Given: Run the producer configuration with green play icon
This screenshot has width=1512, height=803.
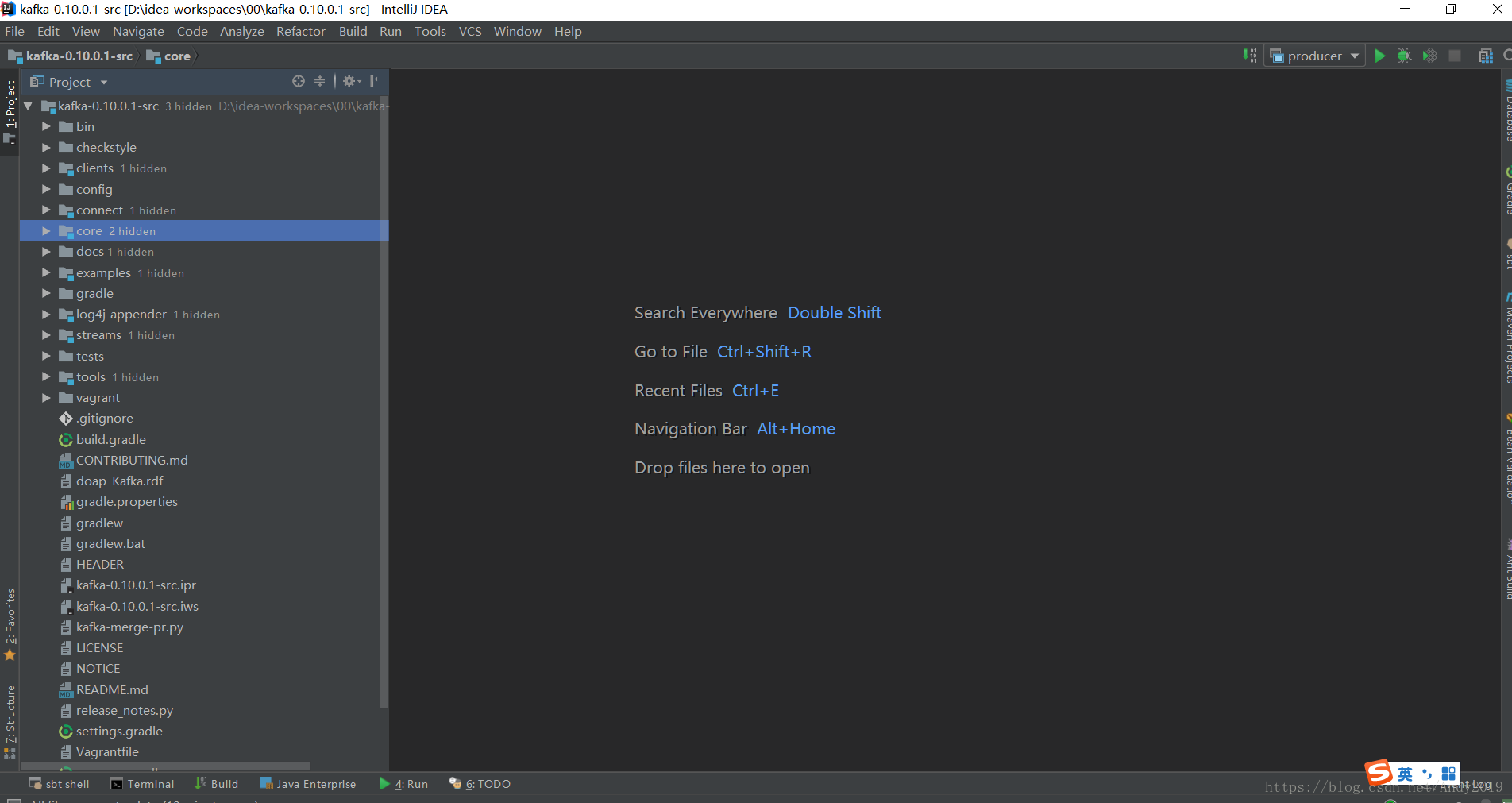Looking at the screenshot, I should [1380, 56].
